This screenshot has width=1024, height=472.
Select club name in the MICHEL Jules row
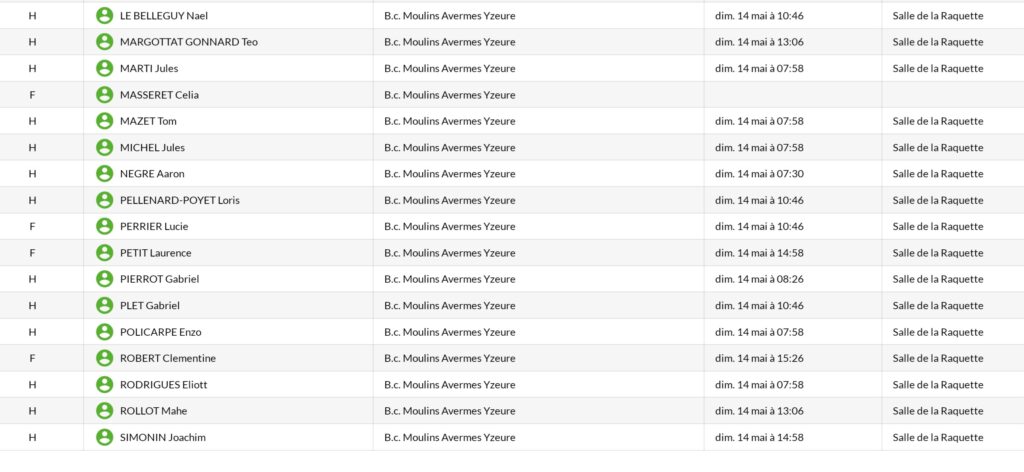[x=449, y=148]
